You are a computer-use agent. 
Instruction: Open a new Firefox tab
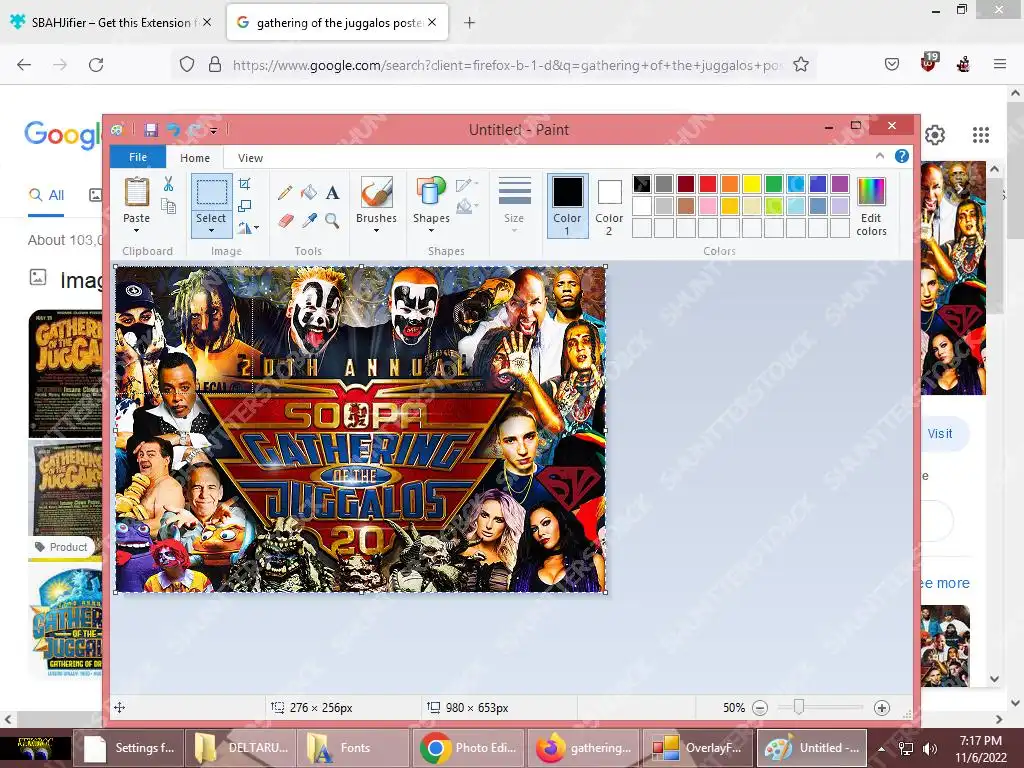pos(469,23)
